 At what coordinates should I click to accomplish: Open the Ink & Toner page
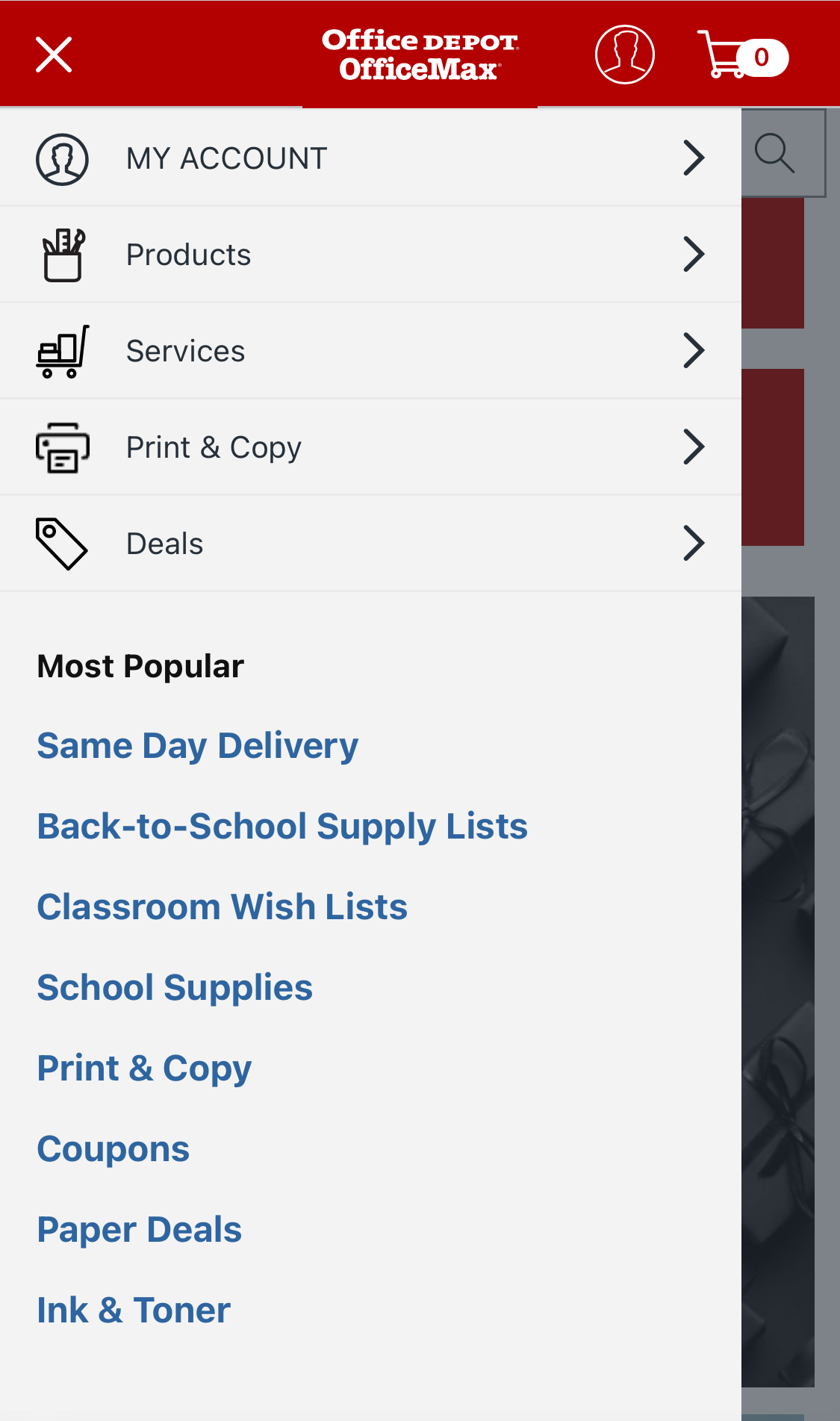point(133,1309)
